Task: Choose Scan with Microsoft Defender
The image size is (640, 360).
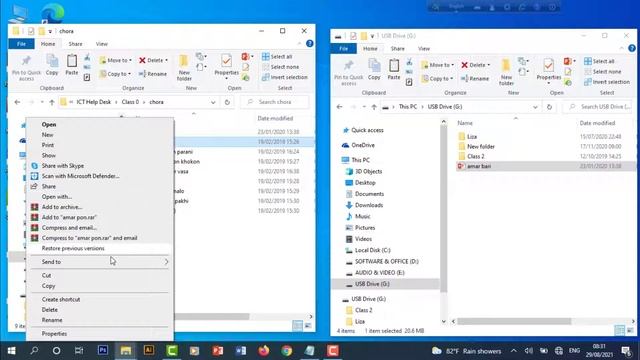Action: point(80,176)
